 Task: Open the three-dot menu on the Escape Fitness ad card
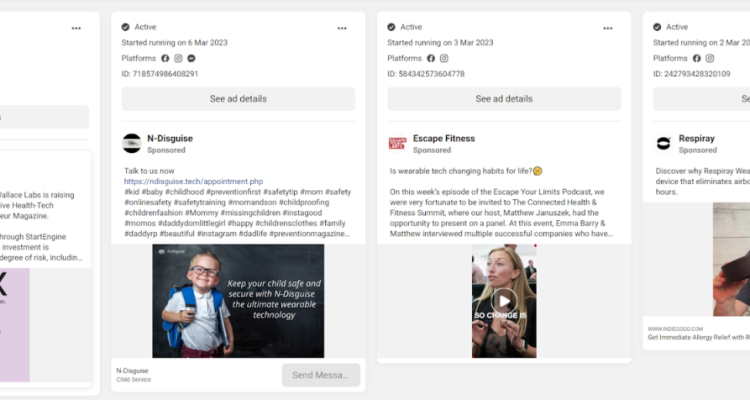click(x=607, y=28)
